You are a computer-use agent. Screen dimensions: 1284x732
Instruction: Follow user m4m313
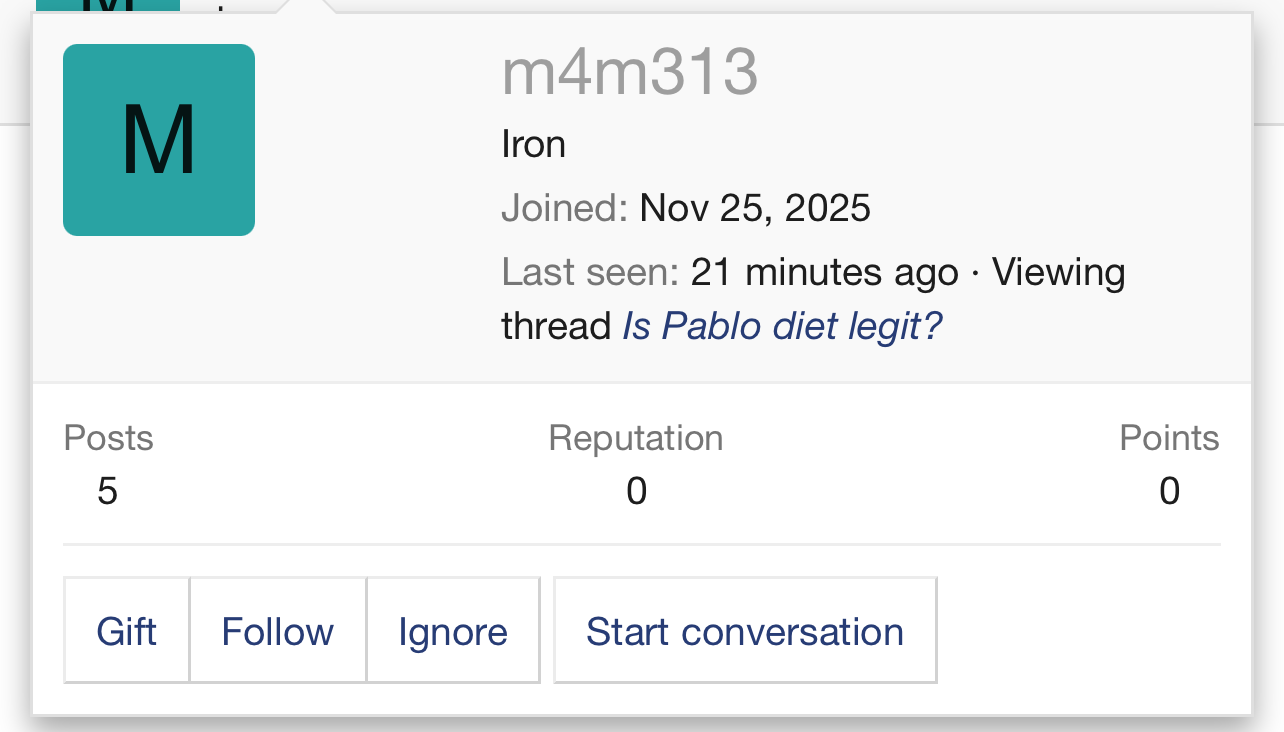pos(278,631)
